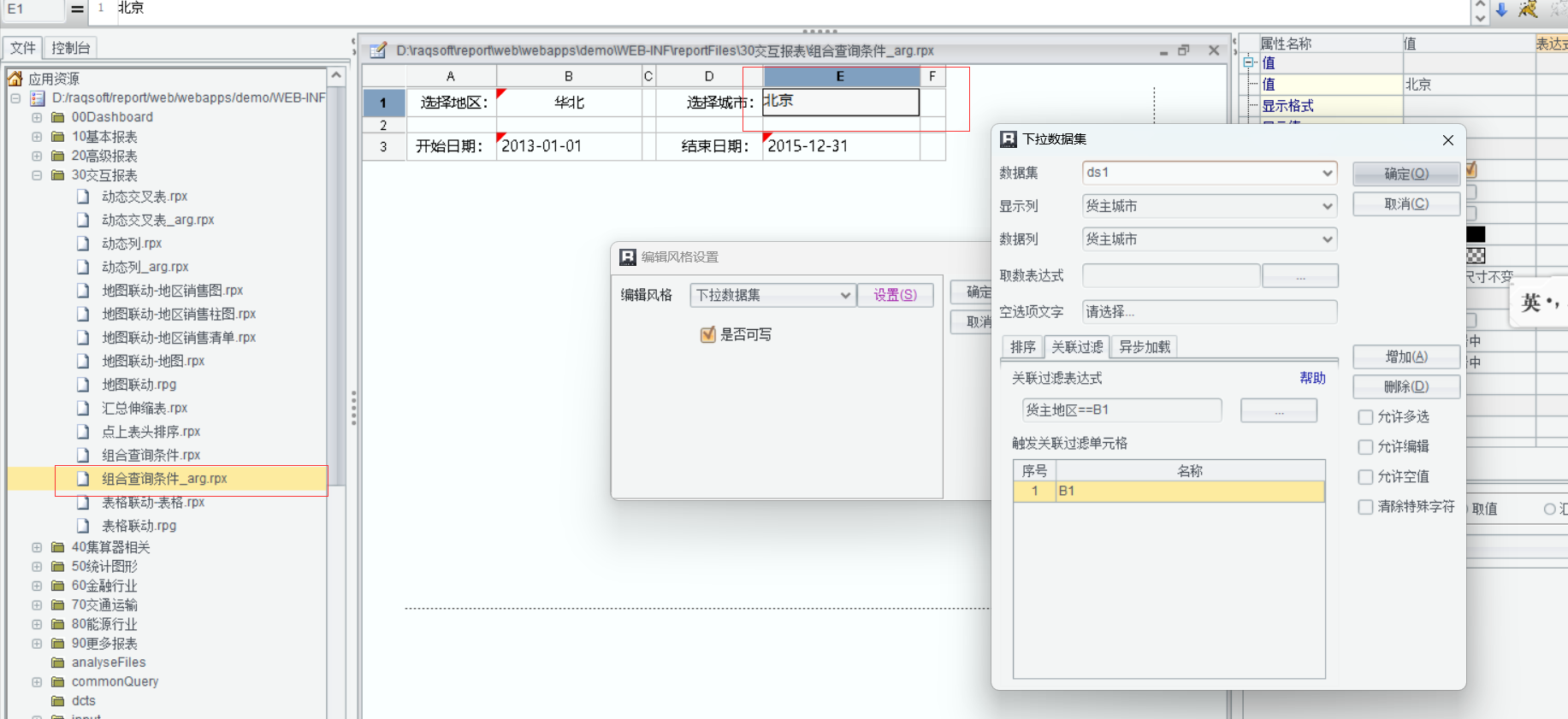1568x719 pixels.
Task: Click the file icon of 点上表头排序.rpx
Action: pos(83,432)
